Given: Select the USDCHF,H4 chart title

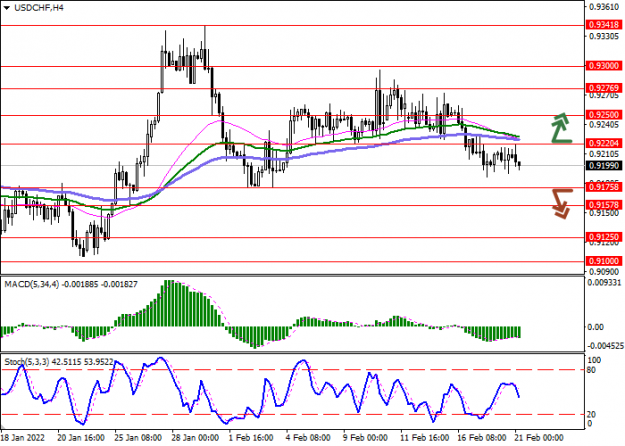Looking at the screenshot, I should (39, 8).
